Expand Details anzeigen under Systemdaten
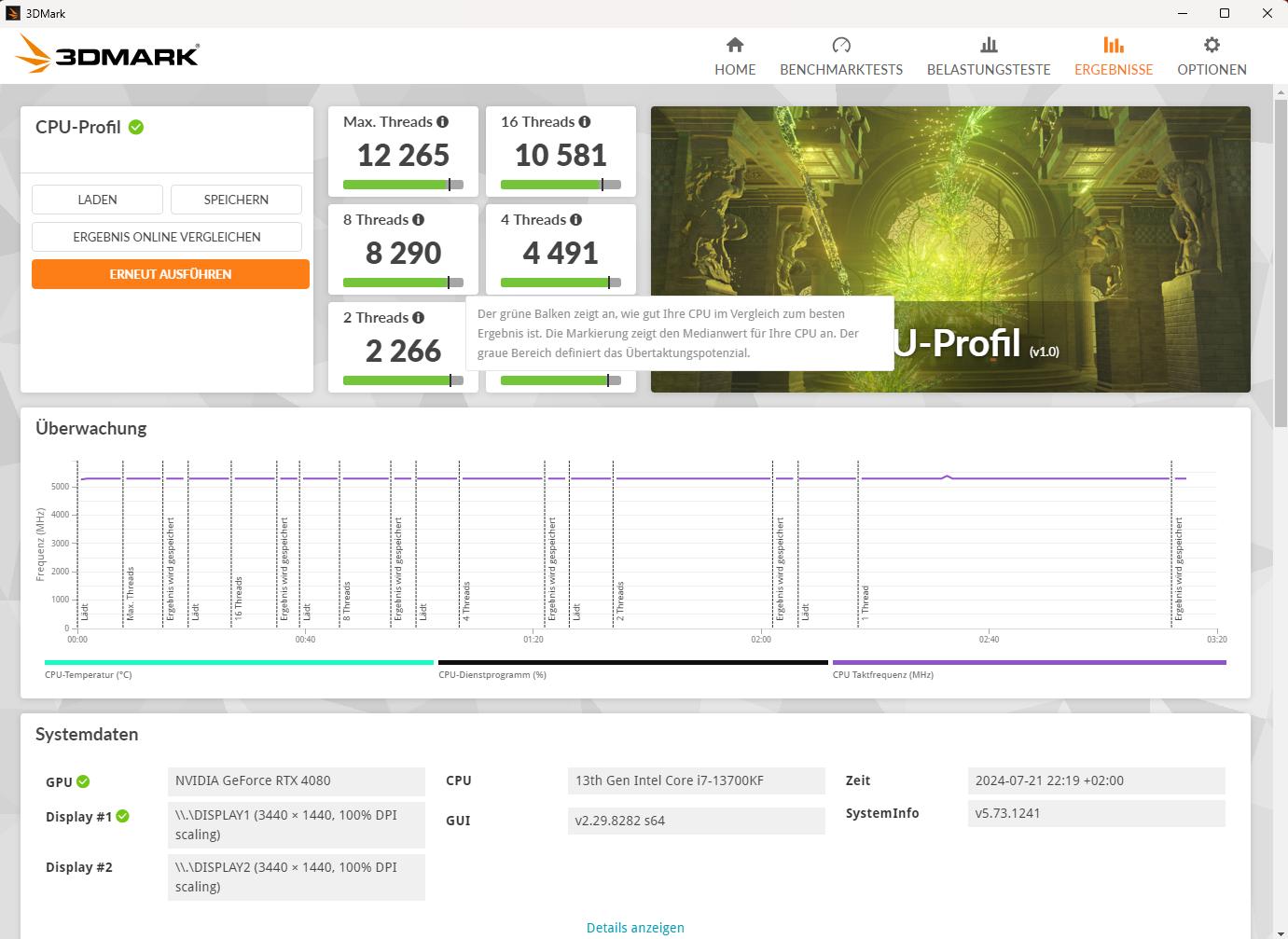This screenshot has height=939, width=1288. 635,927
